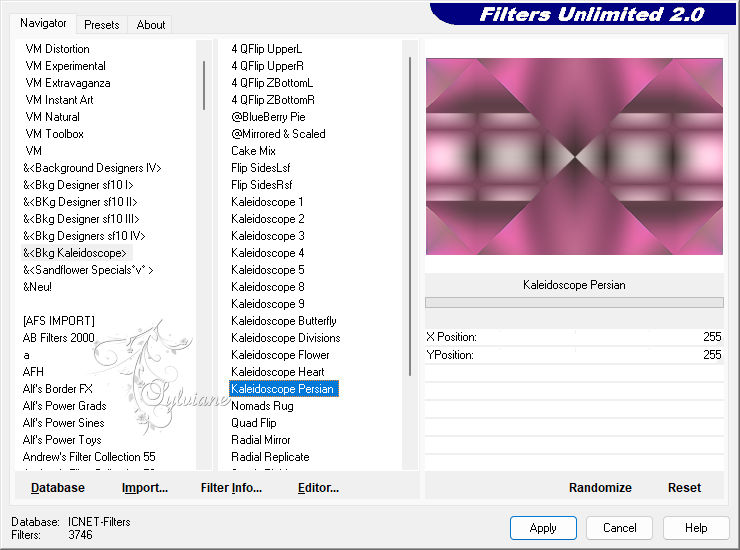Choose Kaleidoscope 9 filter
Screen dimensions: 740x550
click(268, 304)
